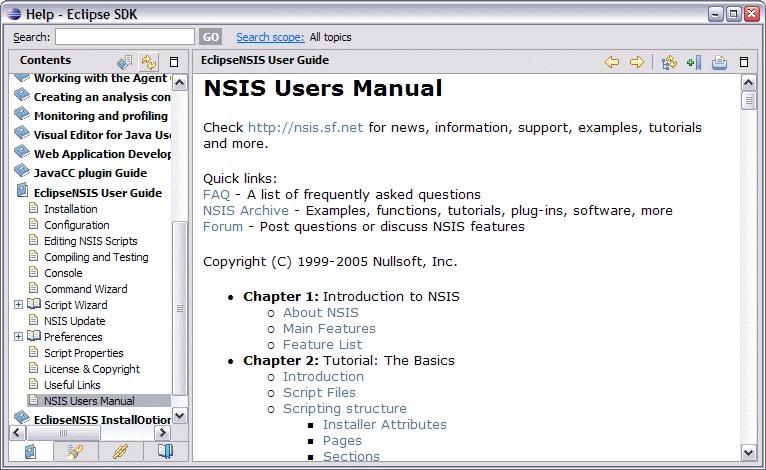
Task: Print the current help page
Action: point(718,62)
